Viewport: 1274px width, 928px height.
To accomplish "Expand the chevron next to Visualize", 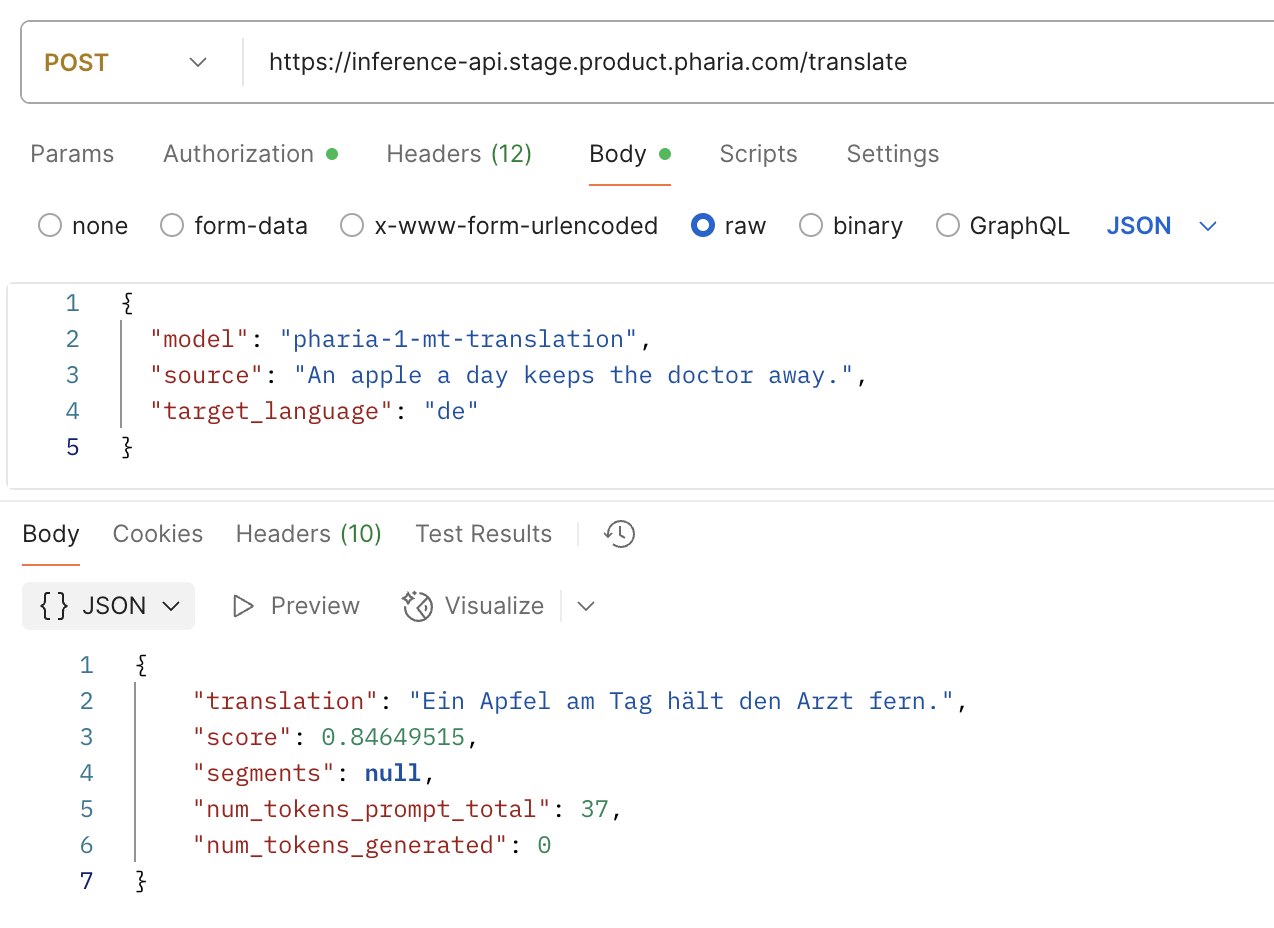I will (x=585, y=606).
